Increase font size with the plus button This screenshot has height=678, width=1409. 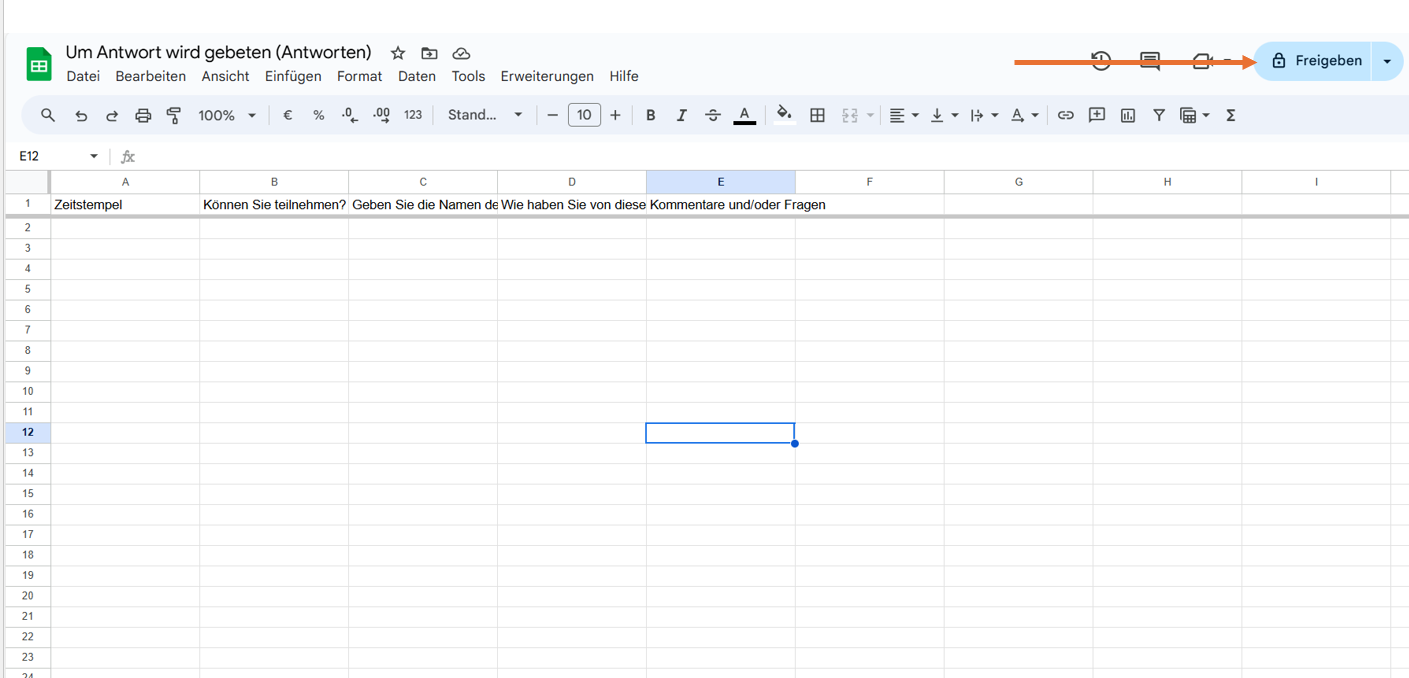[615, 115]
